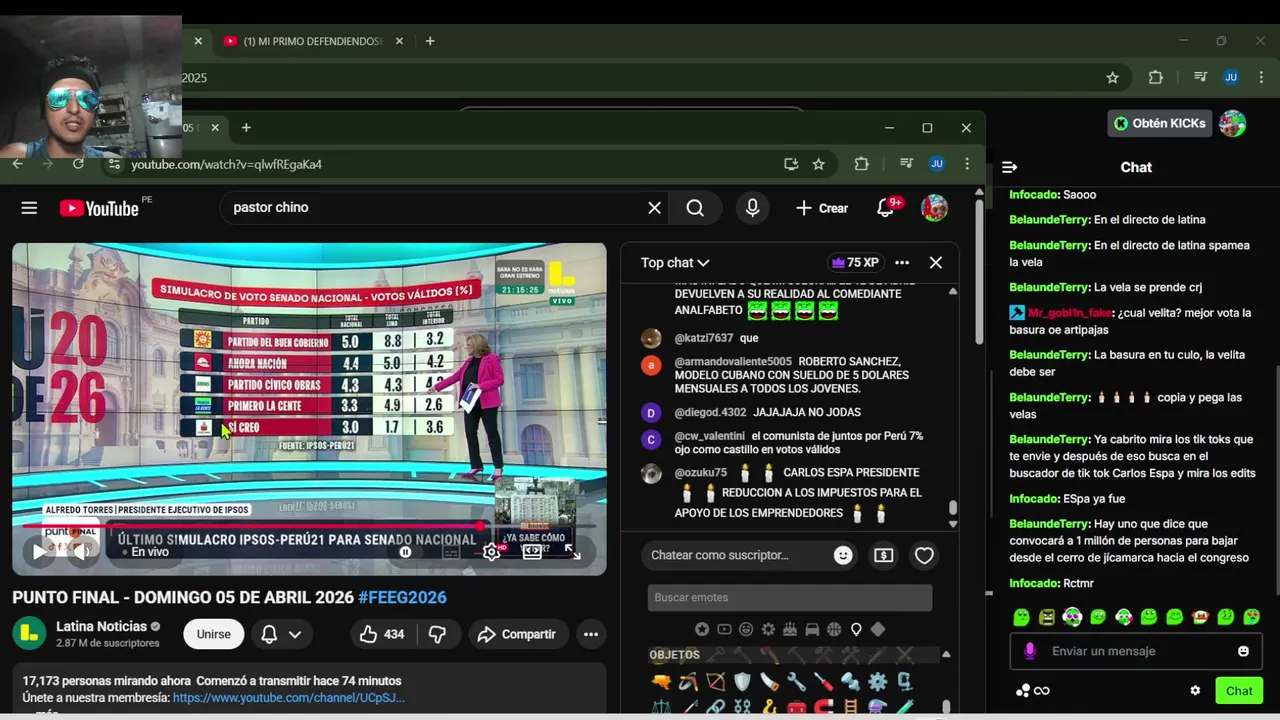The height and width of the screenshot is (720, 1280).
Task: Enter fullscreen in the video player
Action: tap(572, 551)
